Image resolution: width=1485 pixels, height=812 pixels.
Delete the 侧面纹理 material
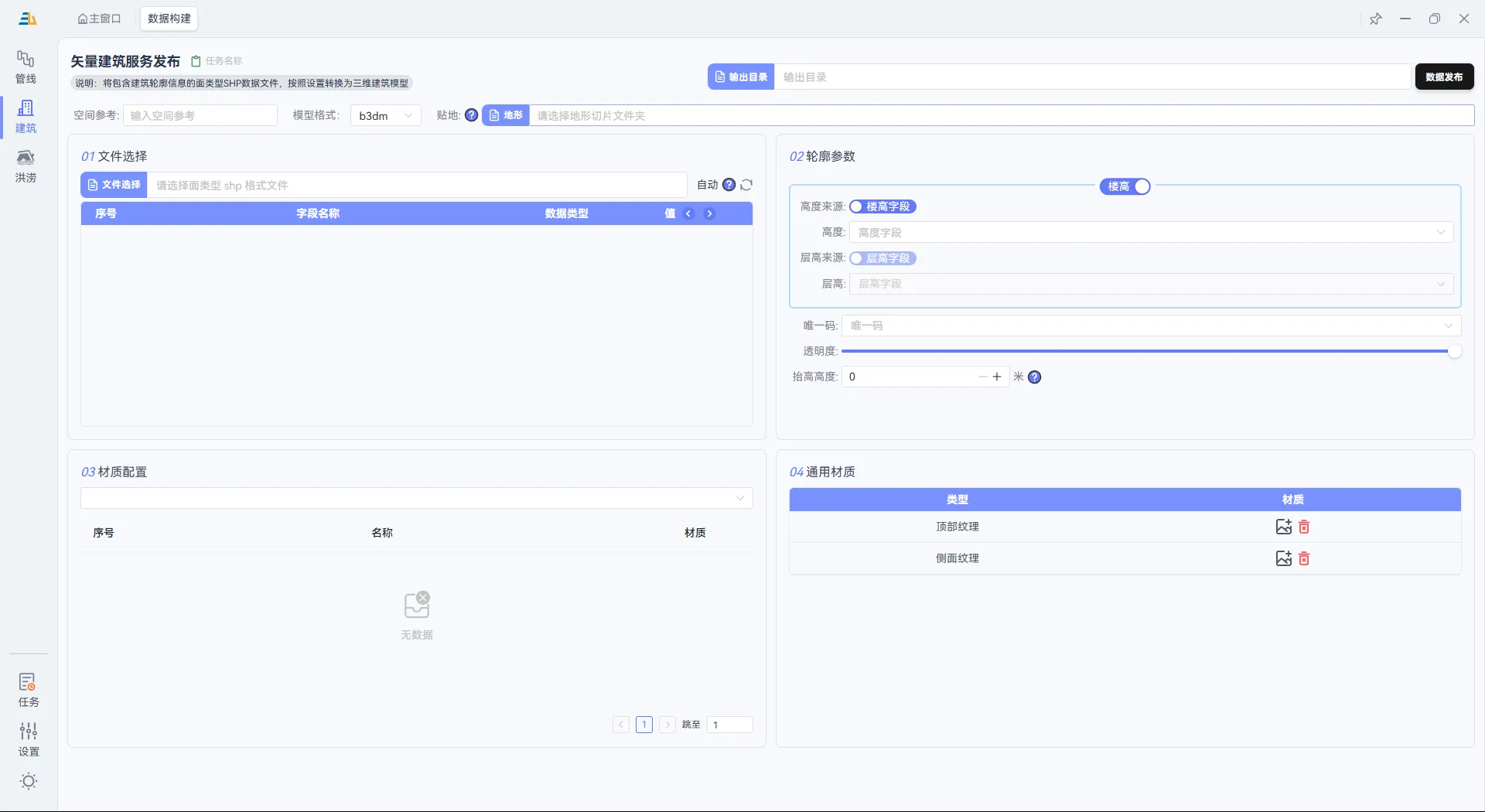[x=1304, y=558]
